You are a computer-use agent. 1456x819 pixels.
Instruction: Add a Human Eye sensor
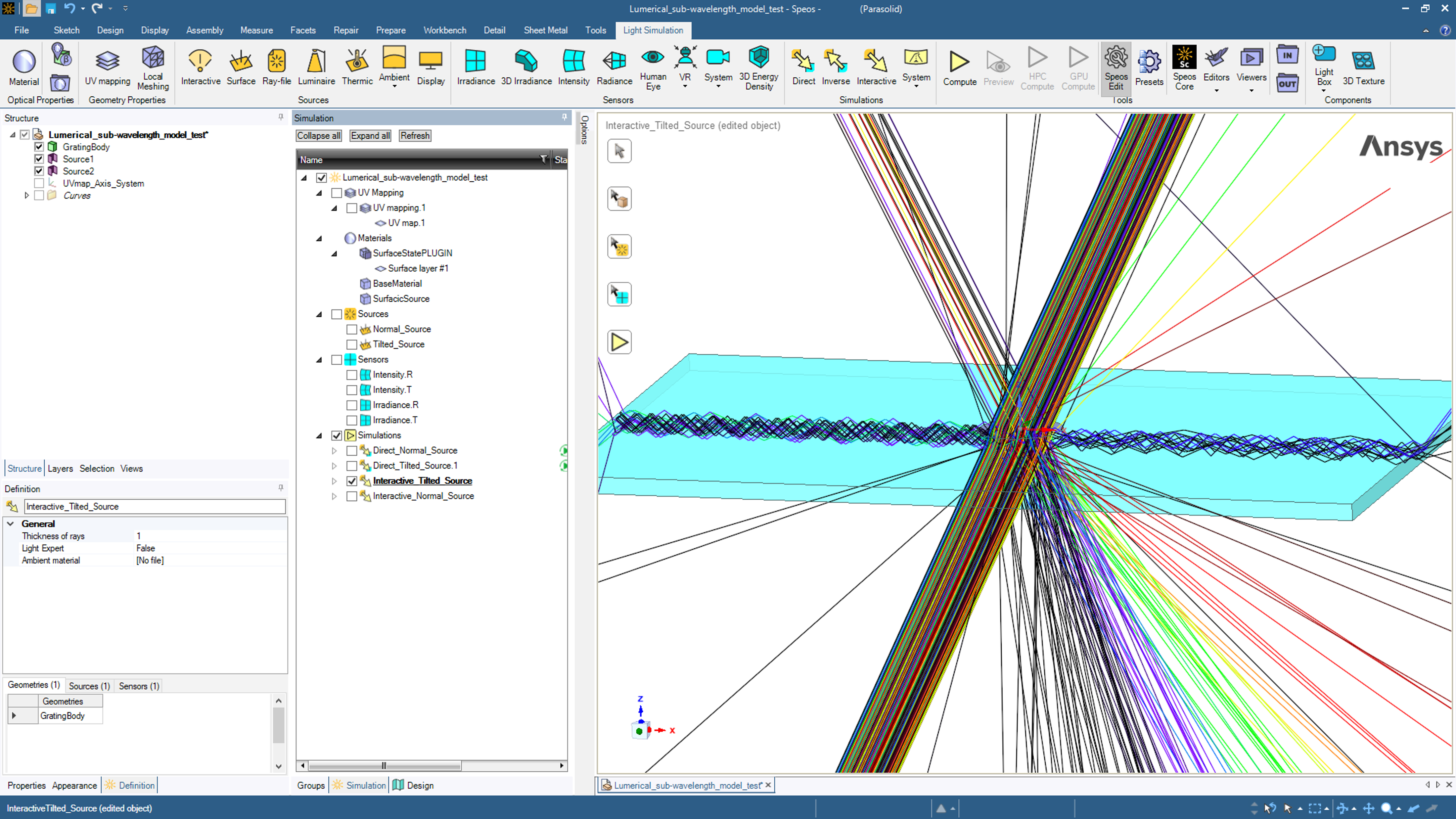click(x=653, y=68)
